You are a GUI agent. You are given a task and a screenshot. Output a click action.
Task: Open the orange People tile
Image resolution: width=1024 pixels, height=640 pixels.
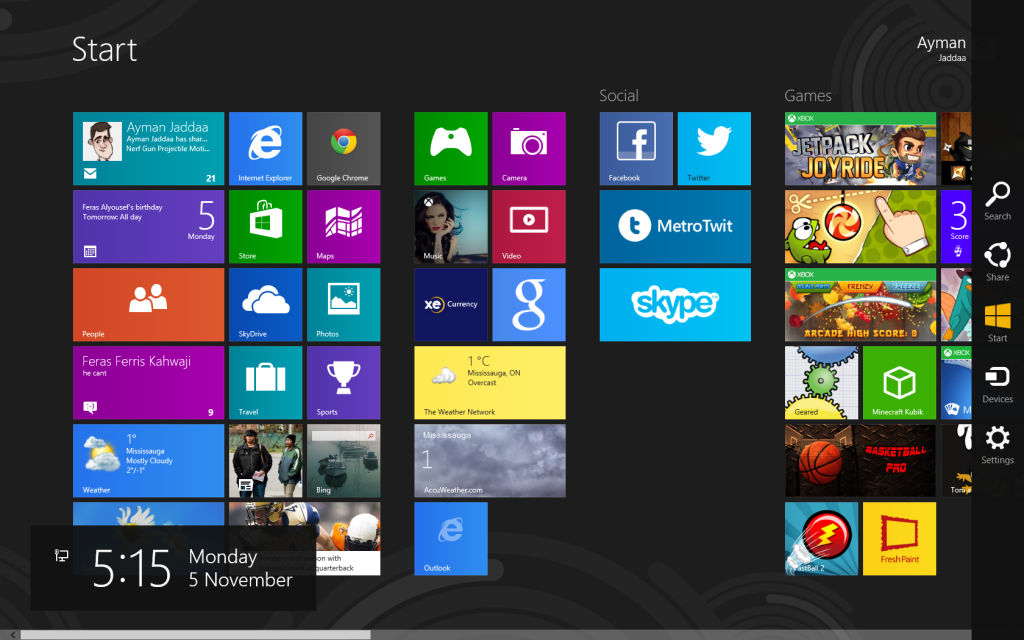click(148, 304)
